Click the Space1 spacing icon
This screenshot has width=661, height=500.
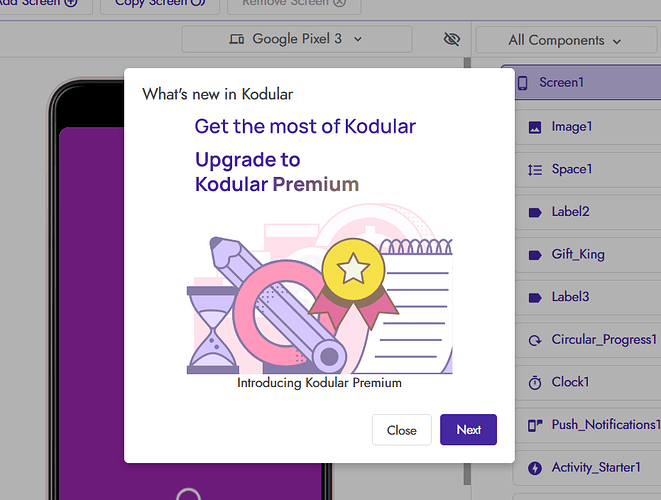535,170
